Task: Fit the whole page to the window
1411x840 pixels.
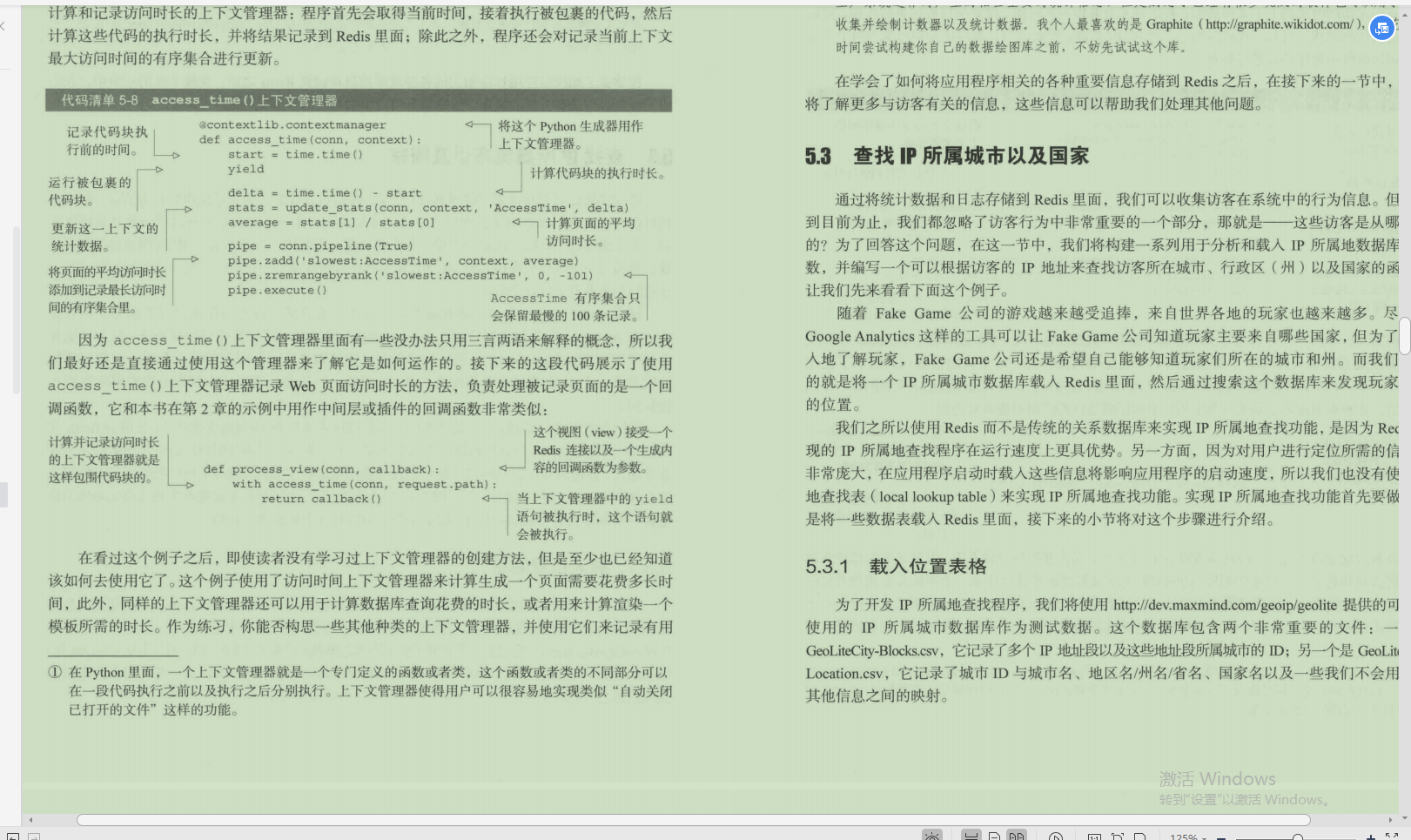Action: pyautogui.click(x=1118, y=837)
